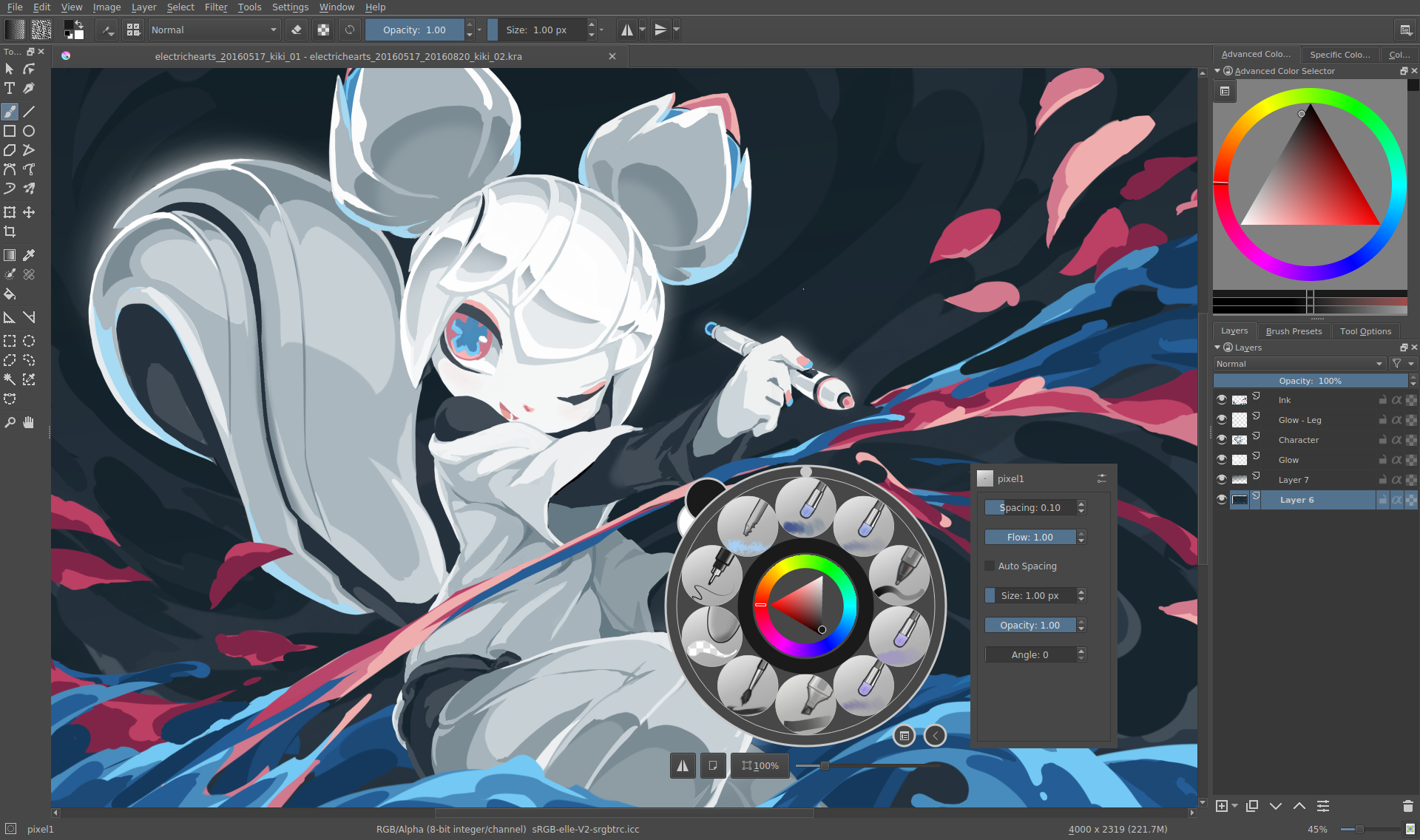
Task: Select the Transform tool
Action: pyautogui.click(x=12, y=212)
